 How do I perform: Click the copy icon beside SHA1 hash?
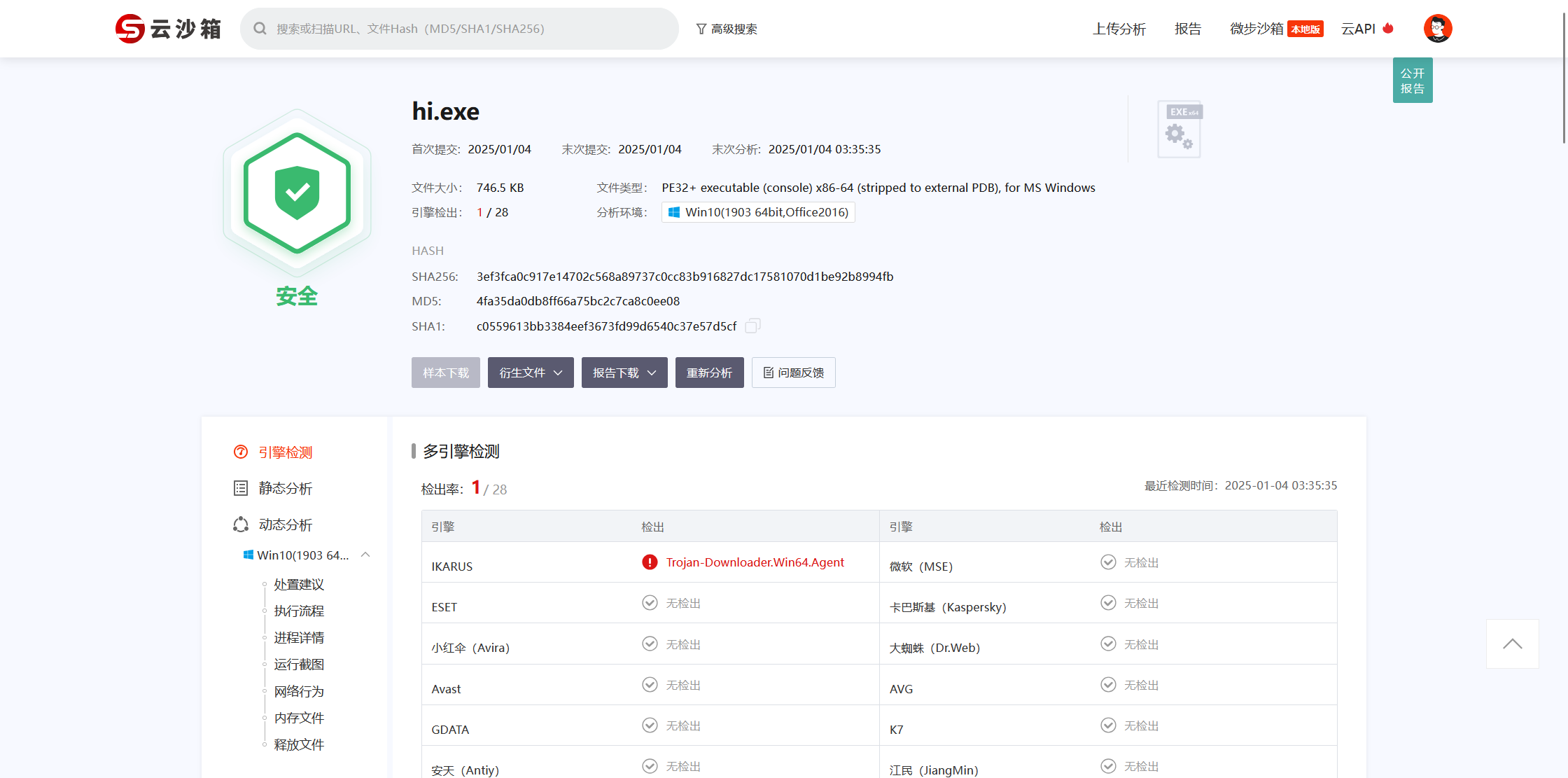752,326
